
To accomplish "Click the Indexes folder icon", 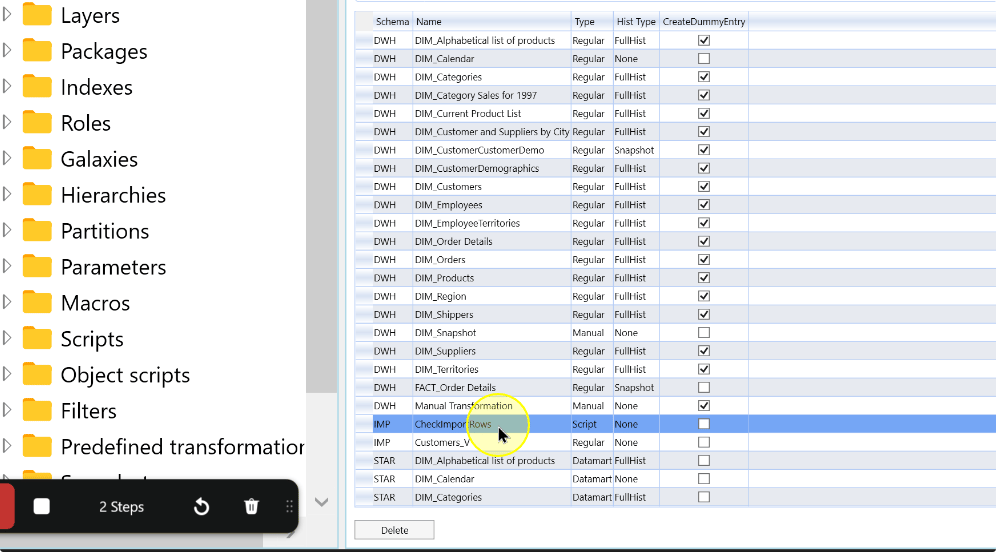I will (37, 86).
